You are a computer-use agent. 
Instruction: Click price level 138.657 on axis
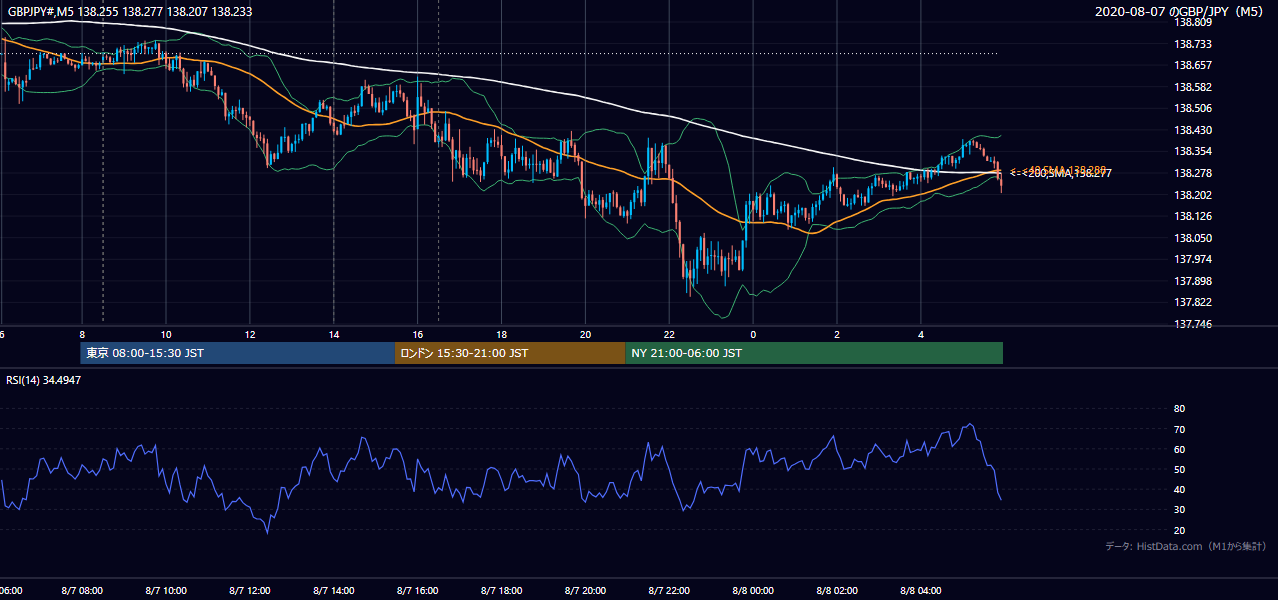[x=1194, y=65]
